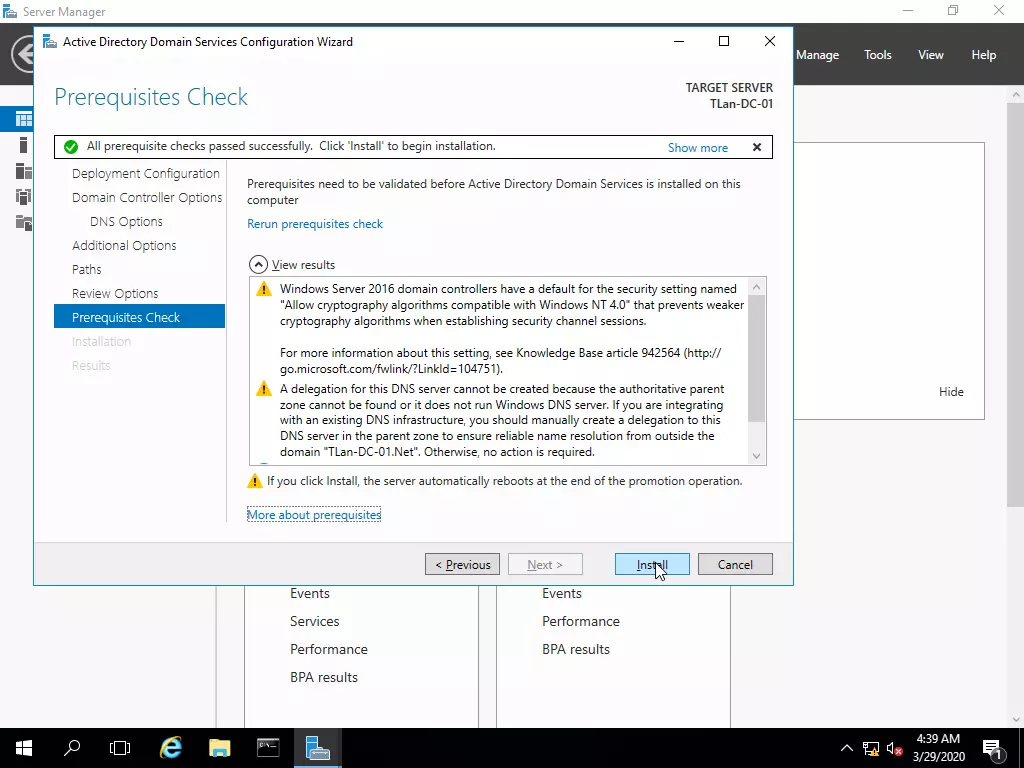This screenshot has width=1024, height=768.
Task: Select DNS Options step
Action: click(126, 221)
